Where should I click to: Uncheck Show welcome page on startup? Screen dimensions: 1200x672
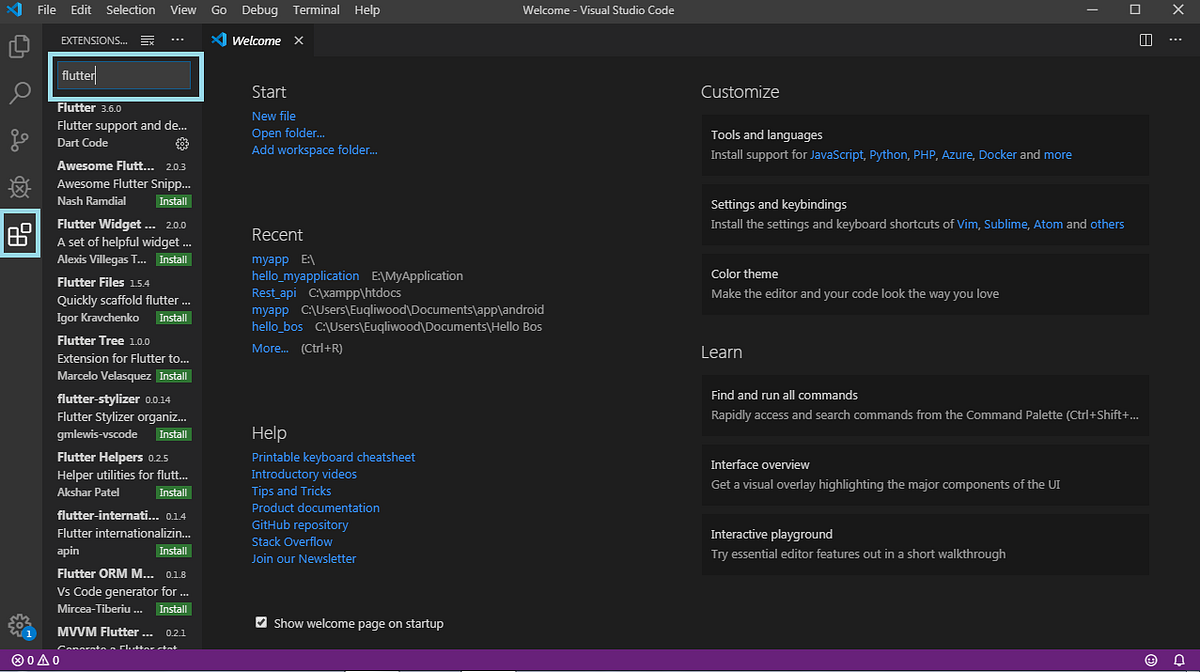point(261,622)
